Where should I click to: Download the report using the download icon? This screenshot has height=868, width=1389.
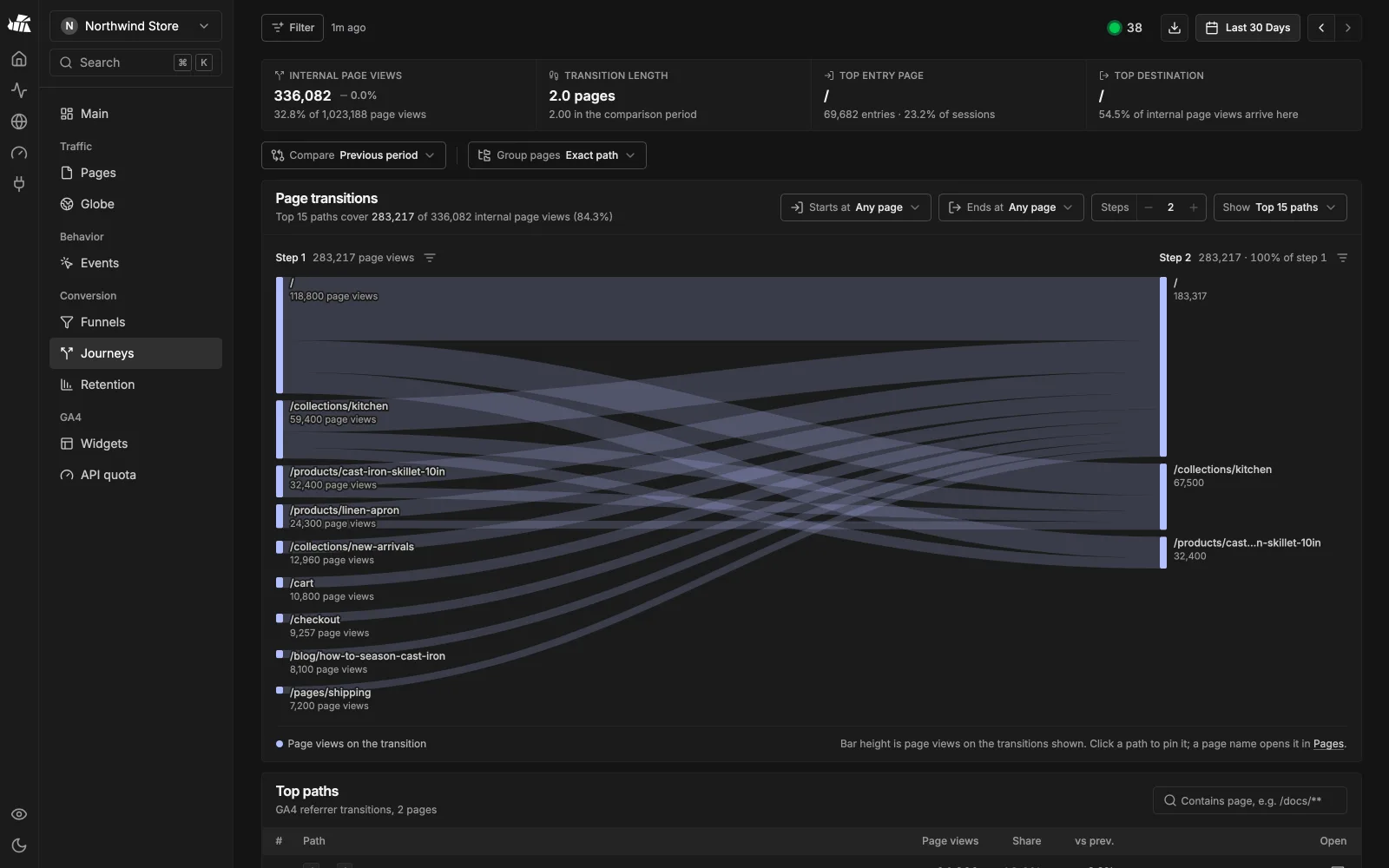[x=1175, y=28]
